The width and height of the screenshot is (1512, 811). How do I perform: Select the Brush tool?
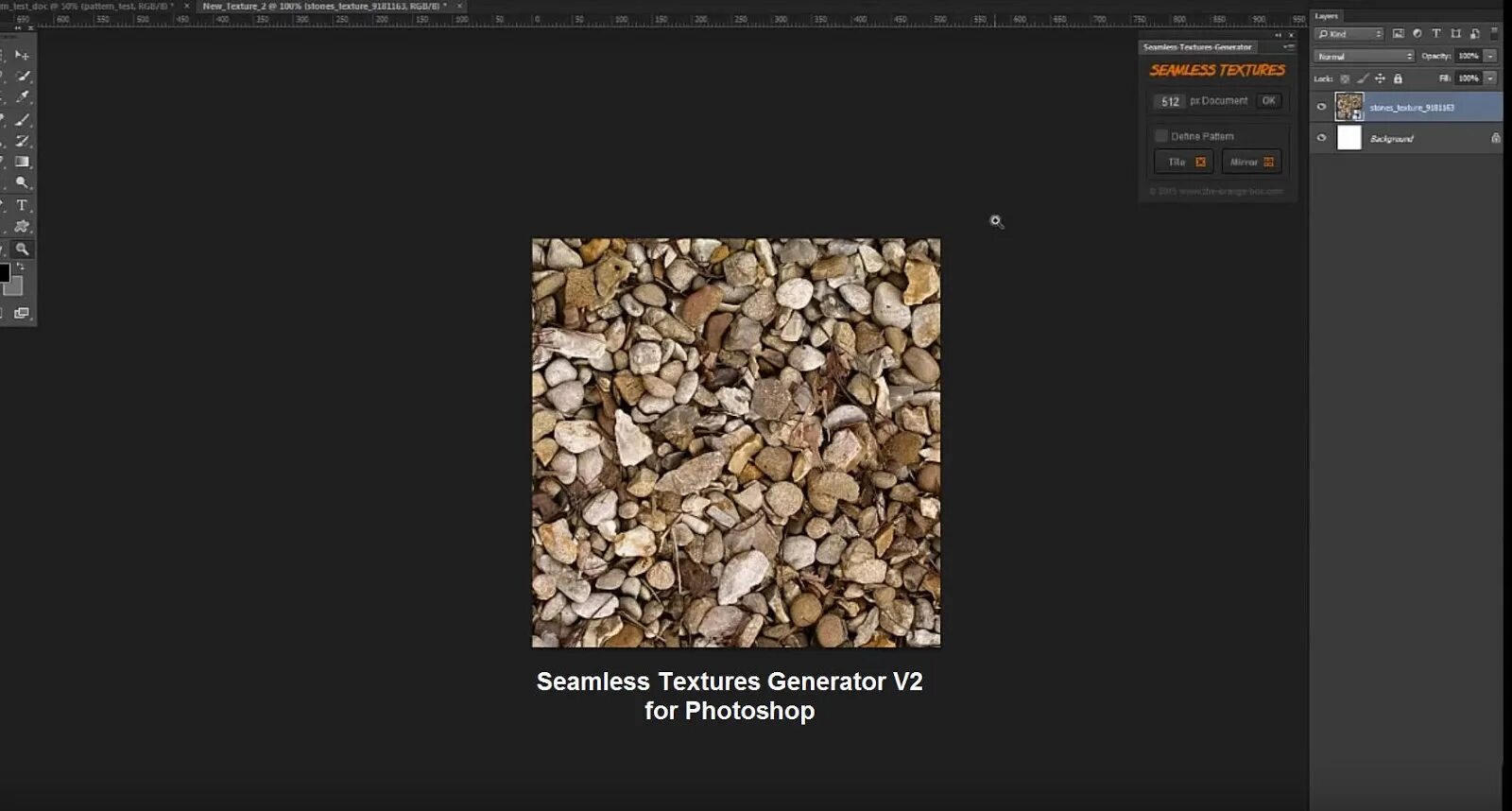point(23,120)
